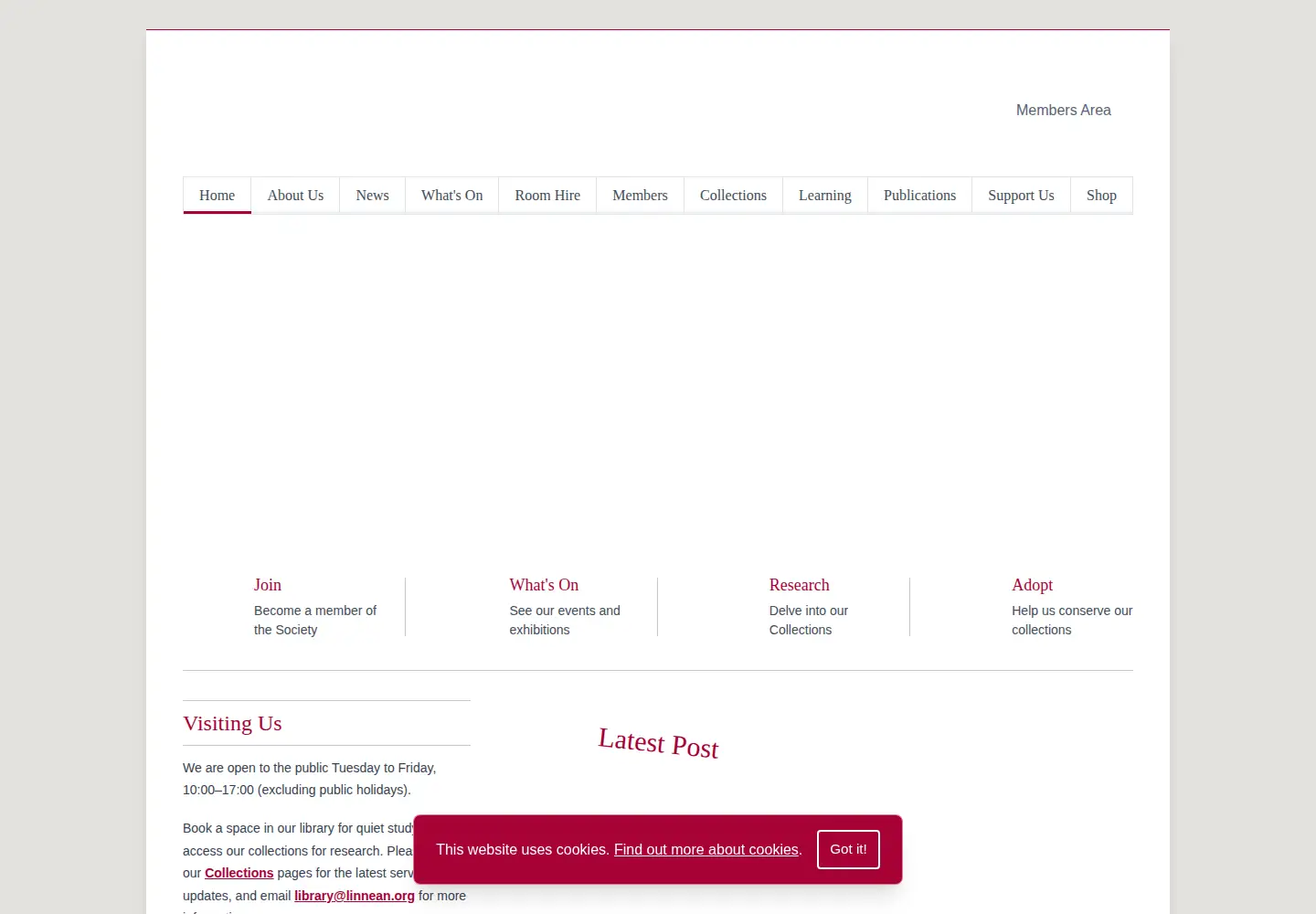Open the Collections navigation item

tap(733, 196)
